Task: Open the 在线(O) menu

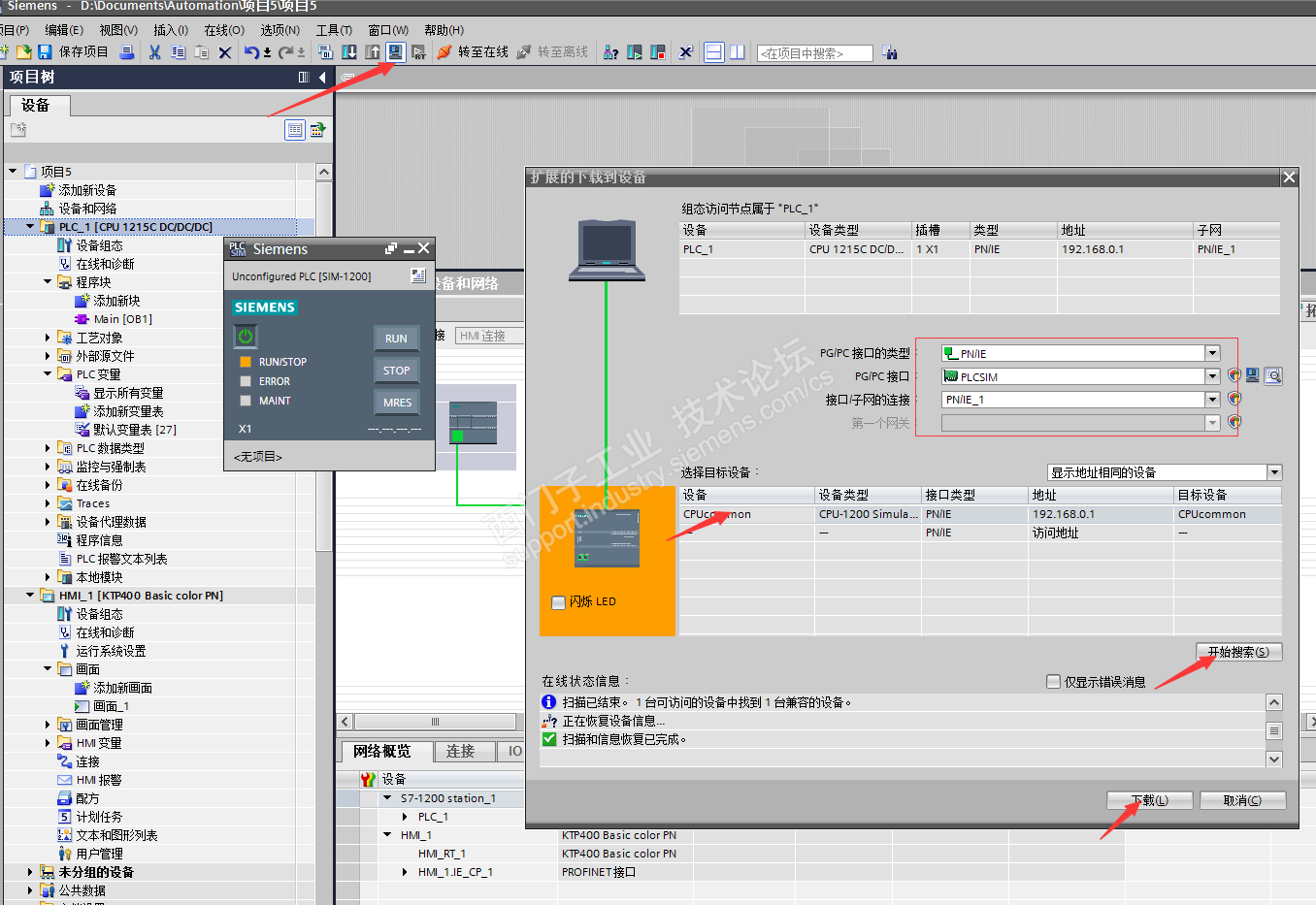Action: click(x=224, y=30)
